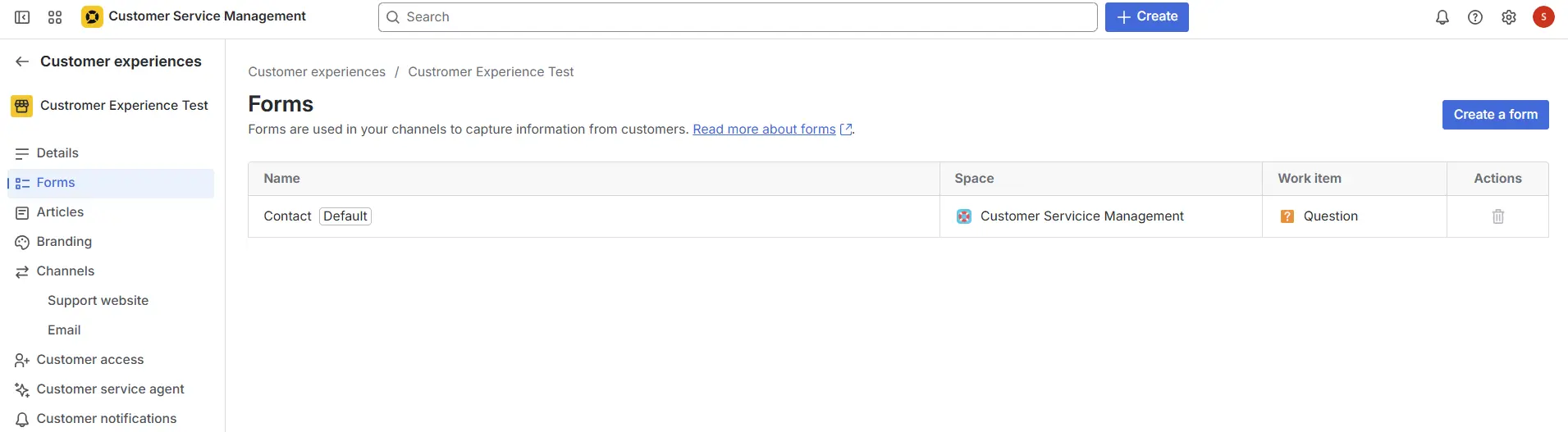This screenshot has height=432, width=1568.
Task: Open the help question mark icon
Action: pos(1474,17)
